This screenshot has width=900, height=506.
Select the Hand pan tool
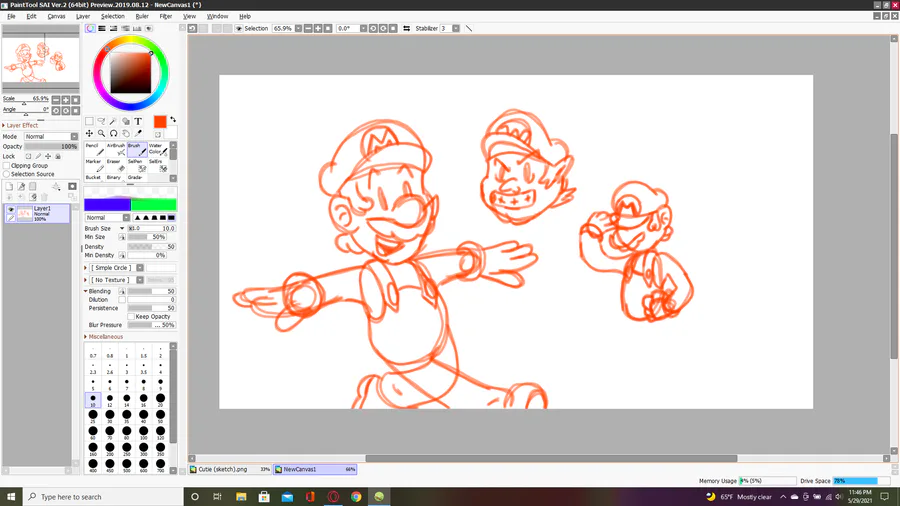[126, 133]
